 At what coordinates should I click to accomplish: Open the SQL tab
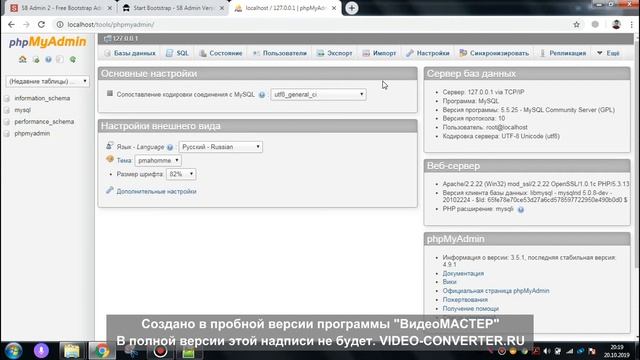(x=178, y=53)
